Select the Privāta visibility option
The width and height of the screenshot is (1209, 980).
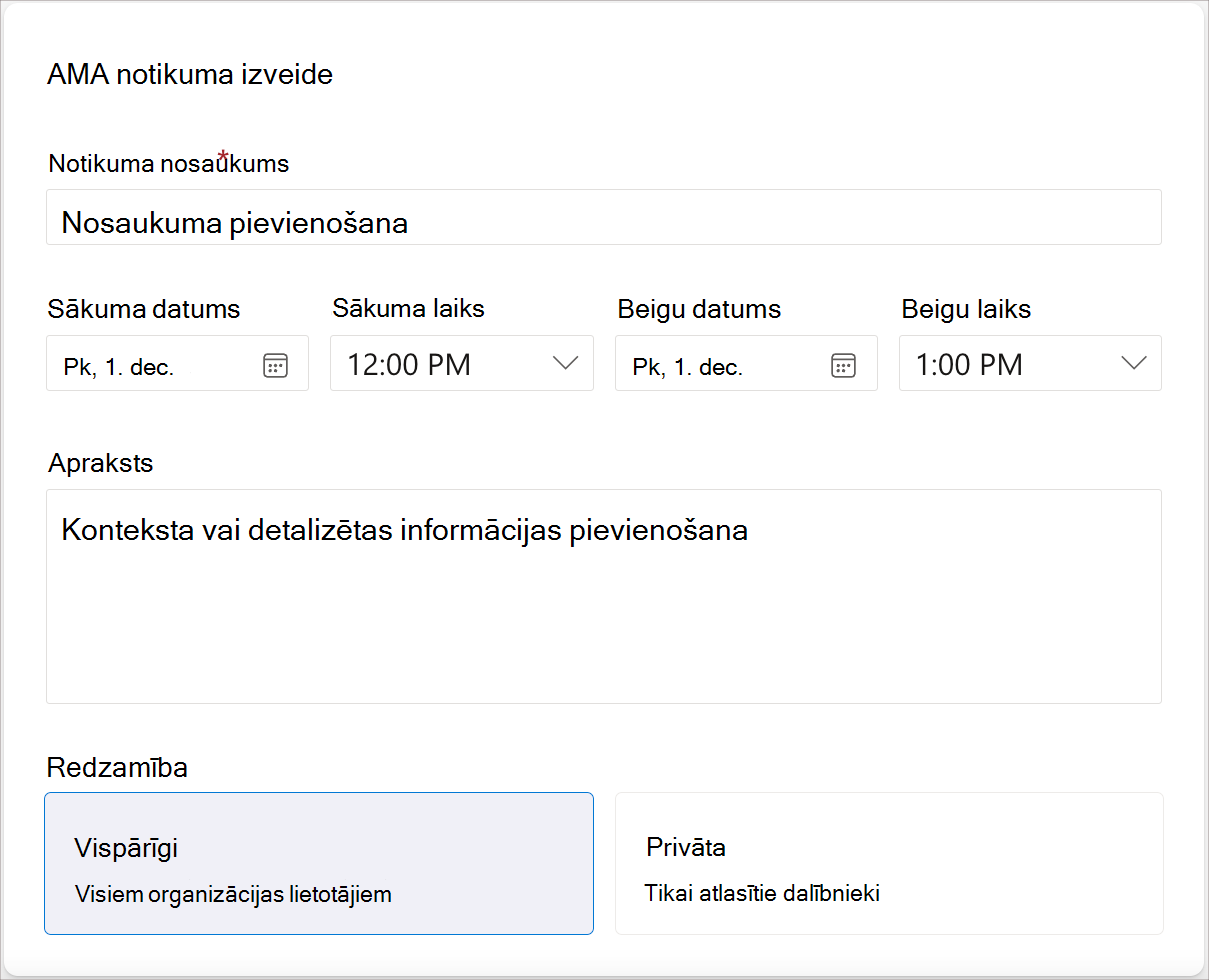click(889, 864)
